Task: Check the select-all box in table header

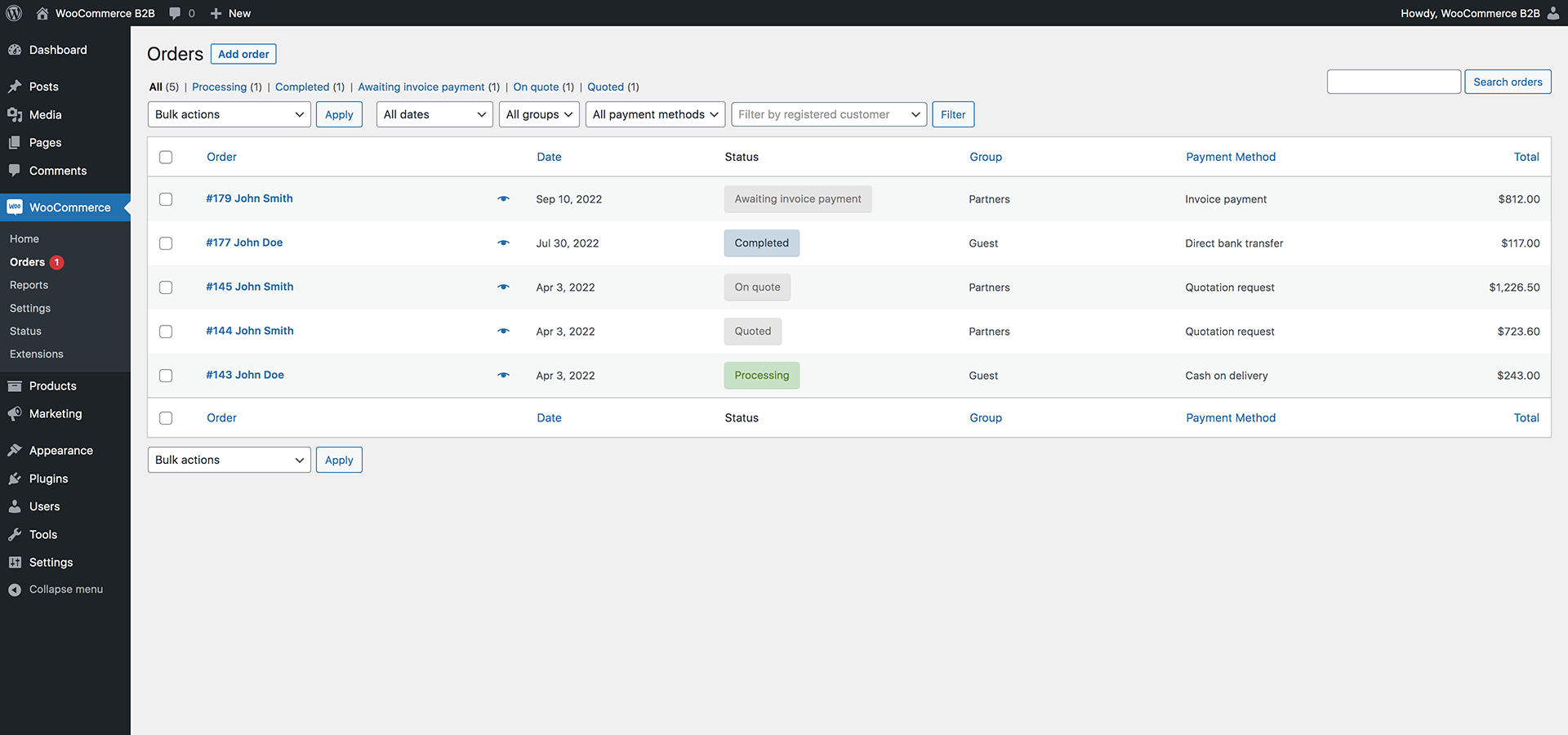Action: [x=166, y=157]
